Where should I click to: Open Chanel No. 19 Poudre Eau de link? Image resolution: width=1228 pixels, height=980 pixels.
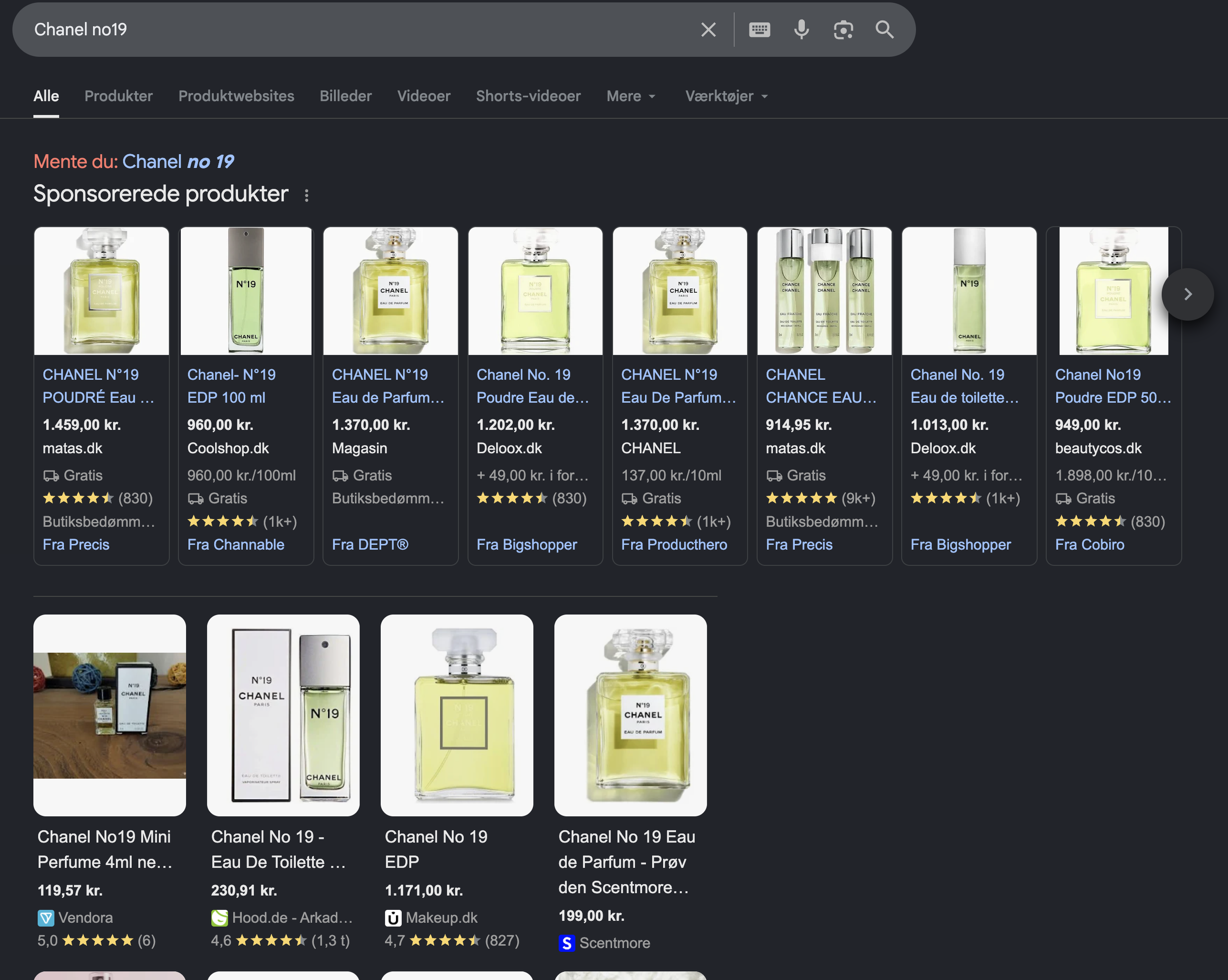tap(533, 386)
